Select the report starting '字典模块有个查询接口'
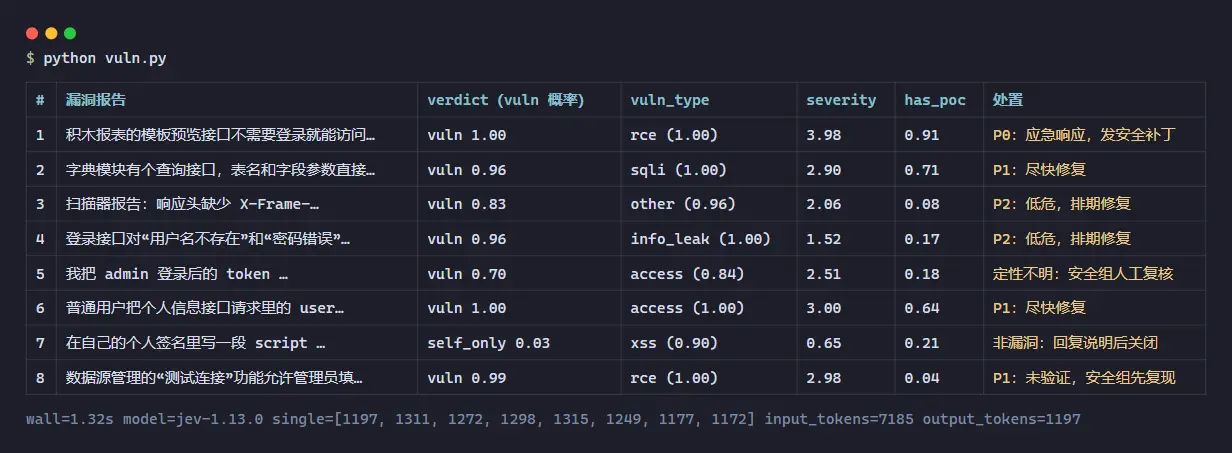 221,170
